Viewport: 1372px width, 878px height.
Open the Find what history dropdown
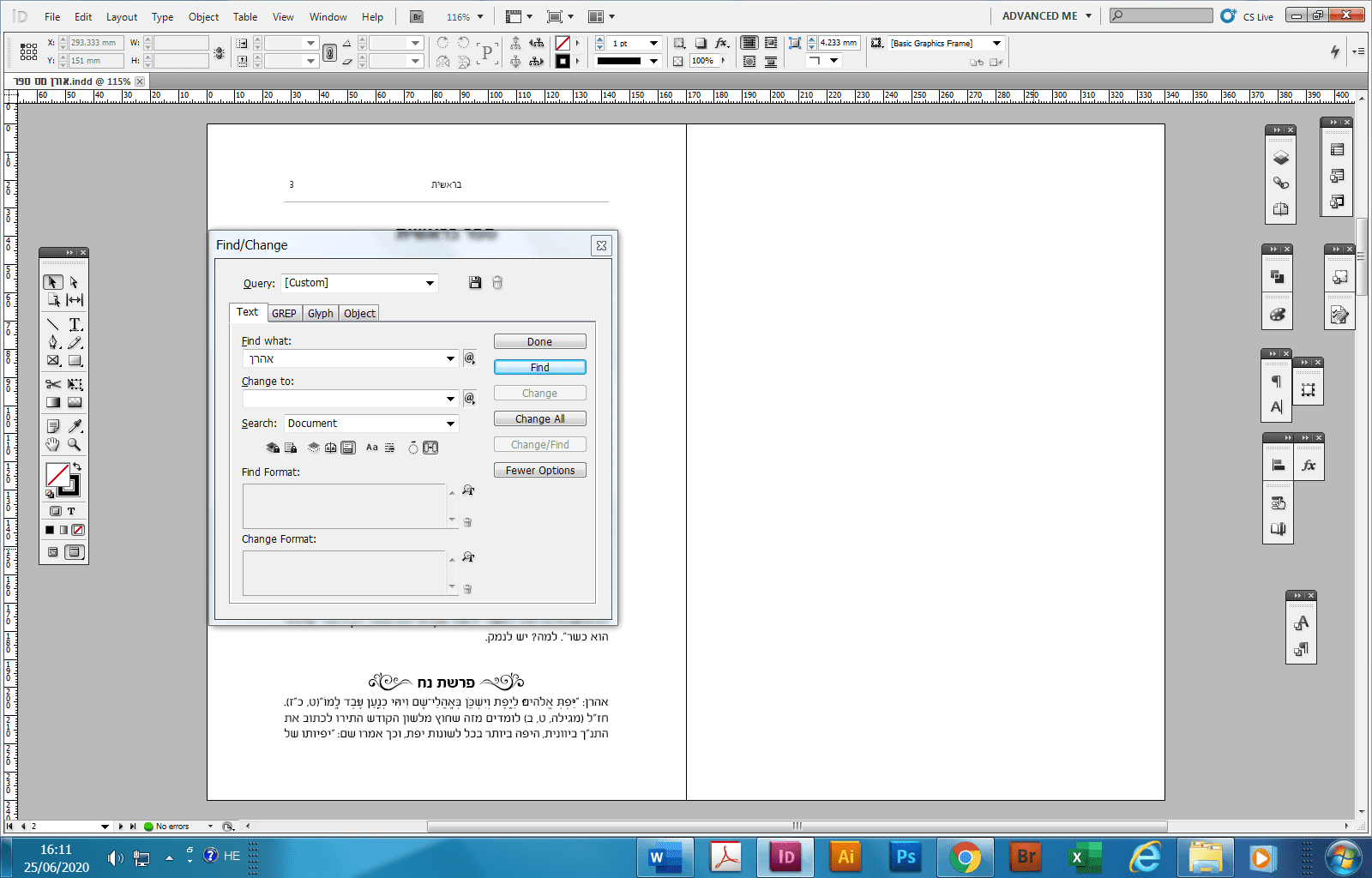(x=450, y=358)
